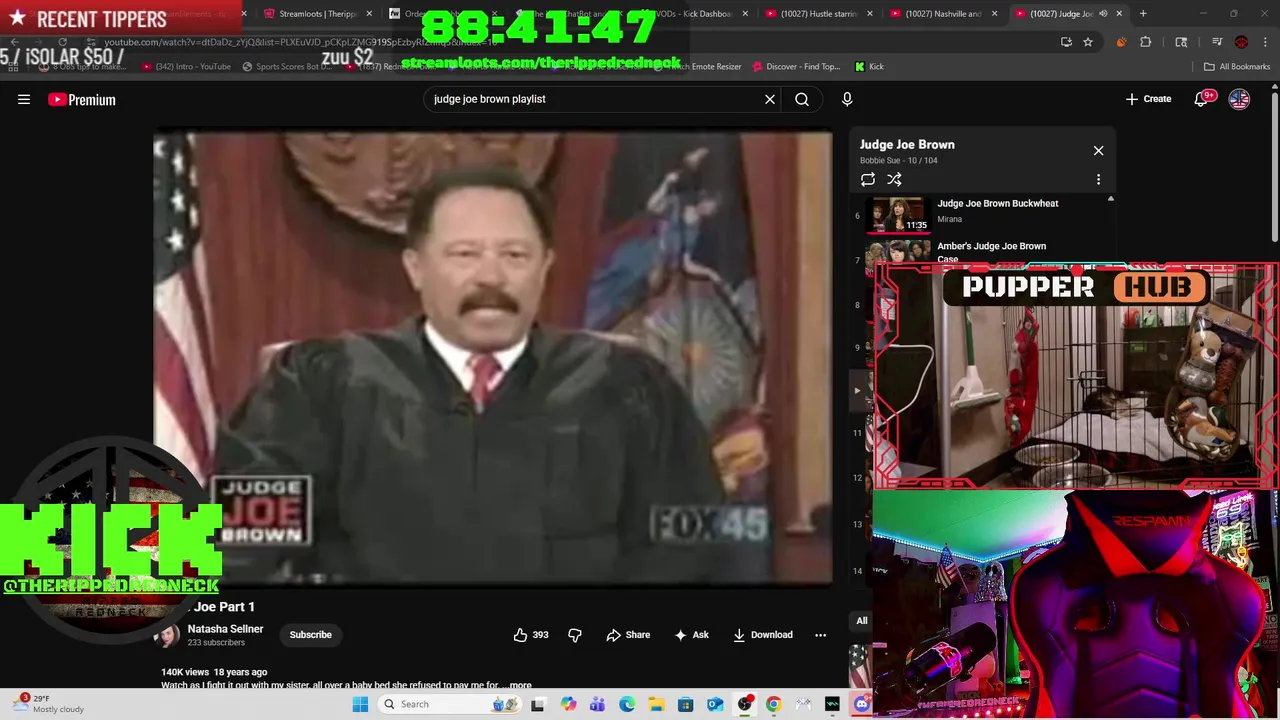Open Kick bookmark
The height and width of the screenshot is (720, 1280).
[x=869, y=66]
